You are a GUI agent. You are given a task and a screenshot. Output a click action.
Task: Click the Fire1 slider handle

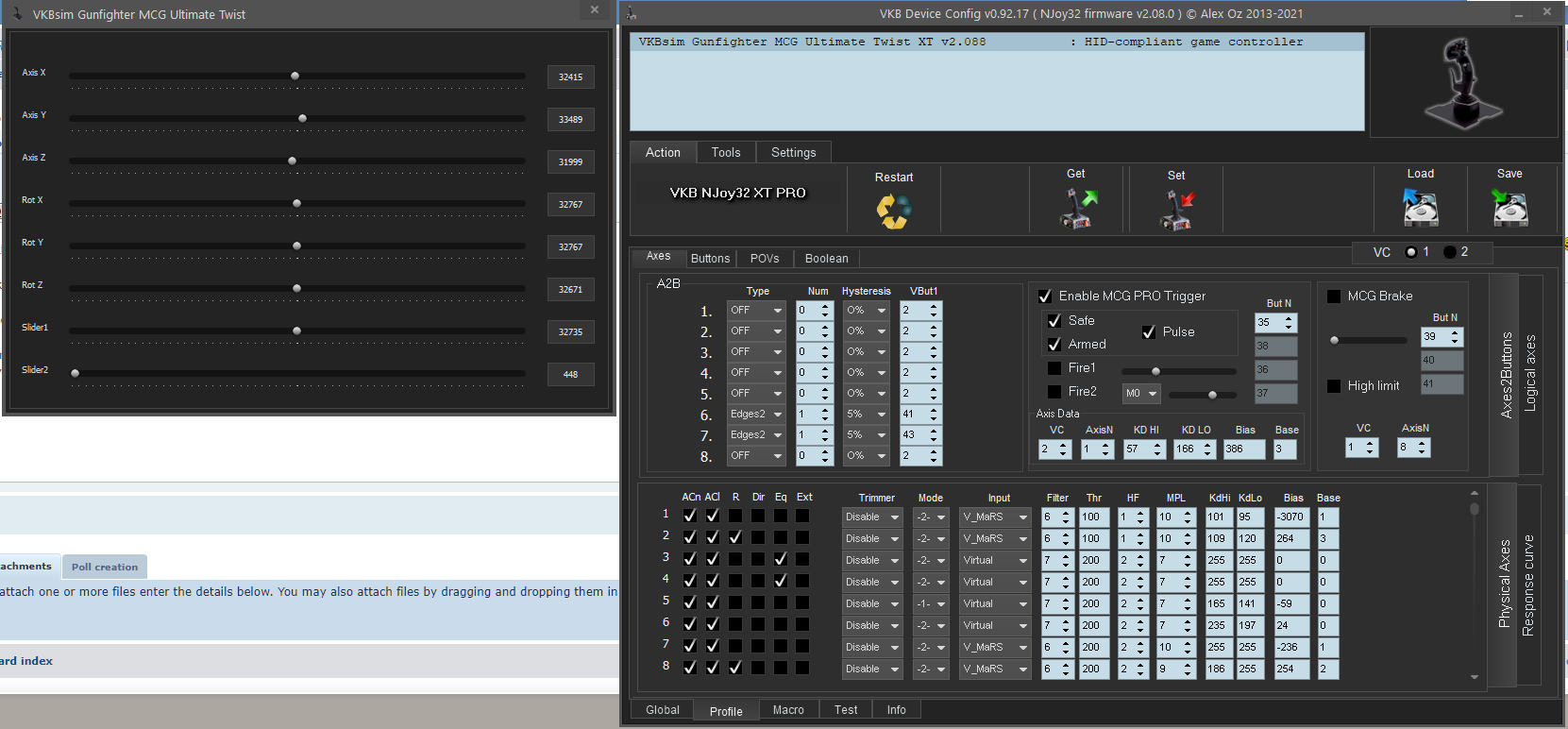1155,371
